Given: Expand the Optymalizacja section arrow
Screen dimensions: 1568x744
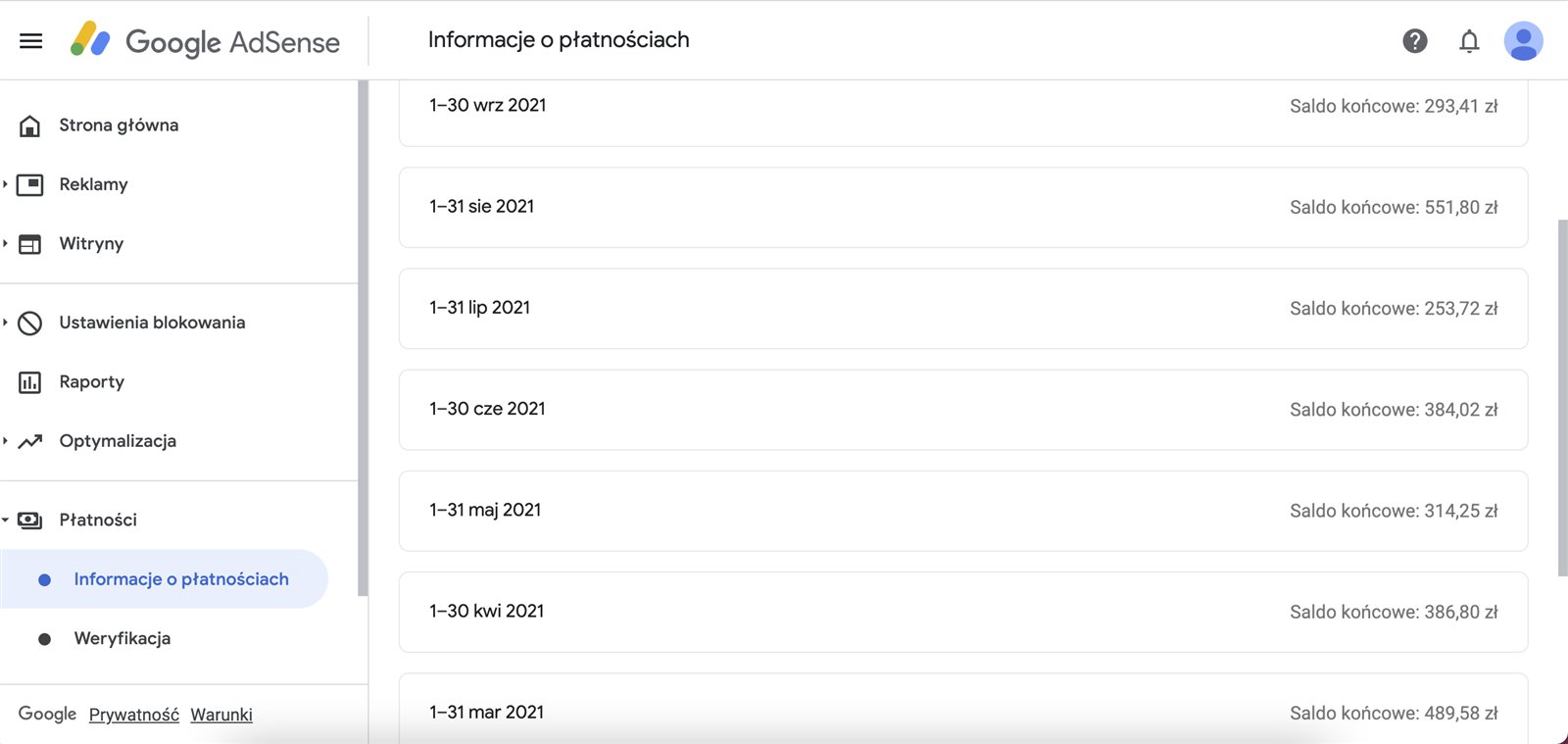Looking at the screenshot, I should point(6,441).
